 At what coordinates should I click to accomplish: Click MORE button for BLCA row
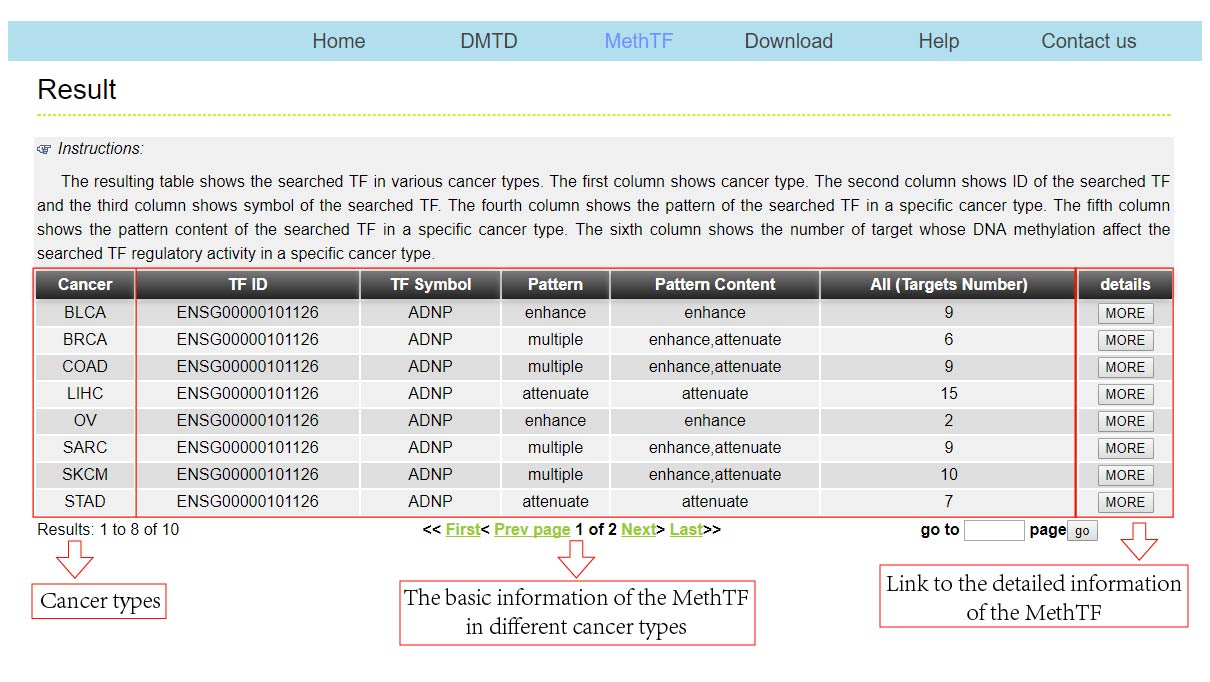1125,313
